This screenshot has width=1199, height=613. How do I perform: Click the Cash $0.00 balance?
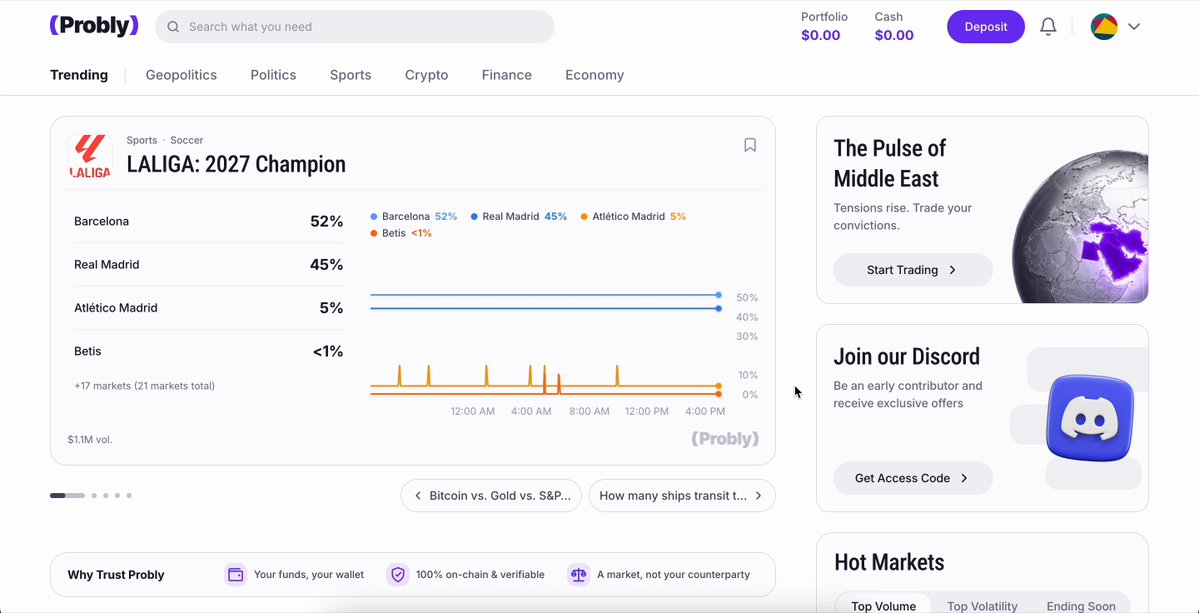tap(894, 26)
